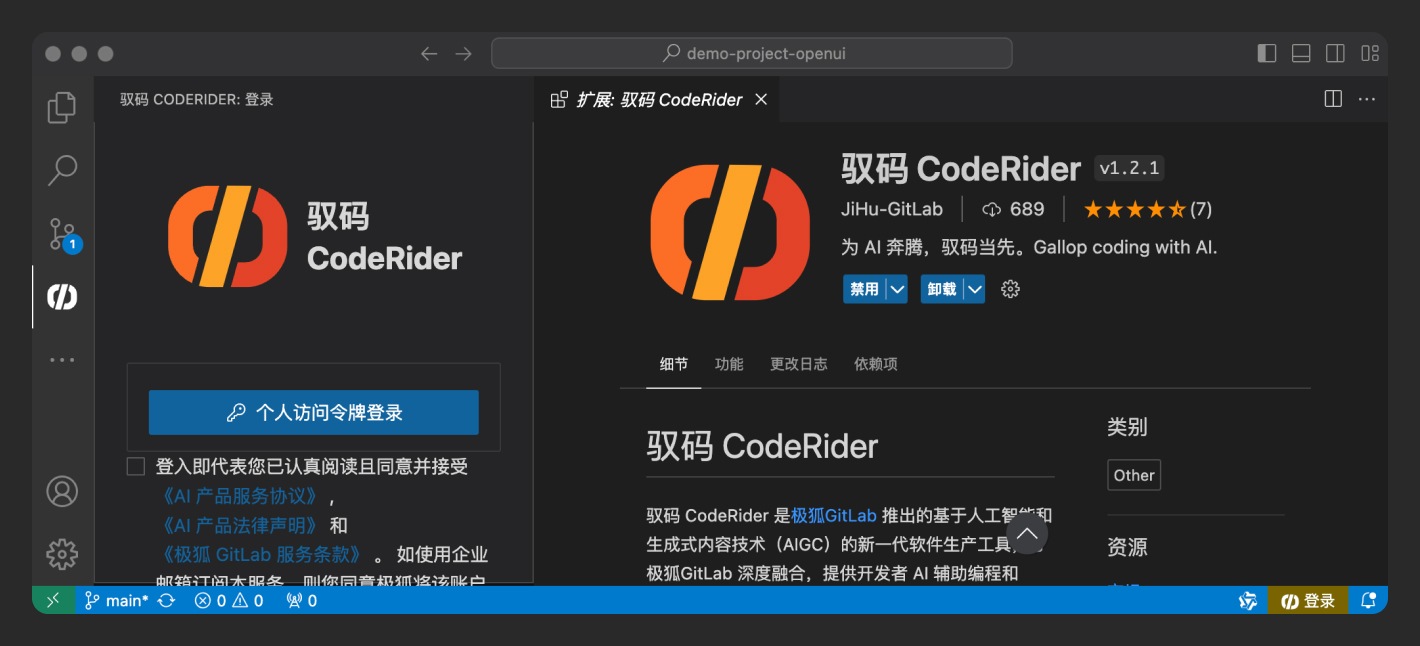
Task: Switch to the 更改日志 tab
Action: click(798, 364)
